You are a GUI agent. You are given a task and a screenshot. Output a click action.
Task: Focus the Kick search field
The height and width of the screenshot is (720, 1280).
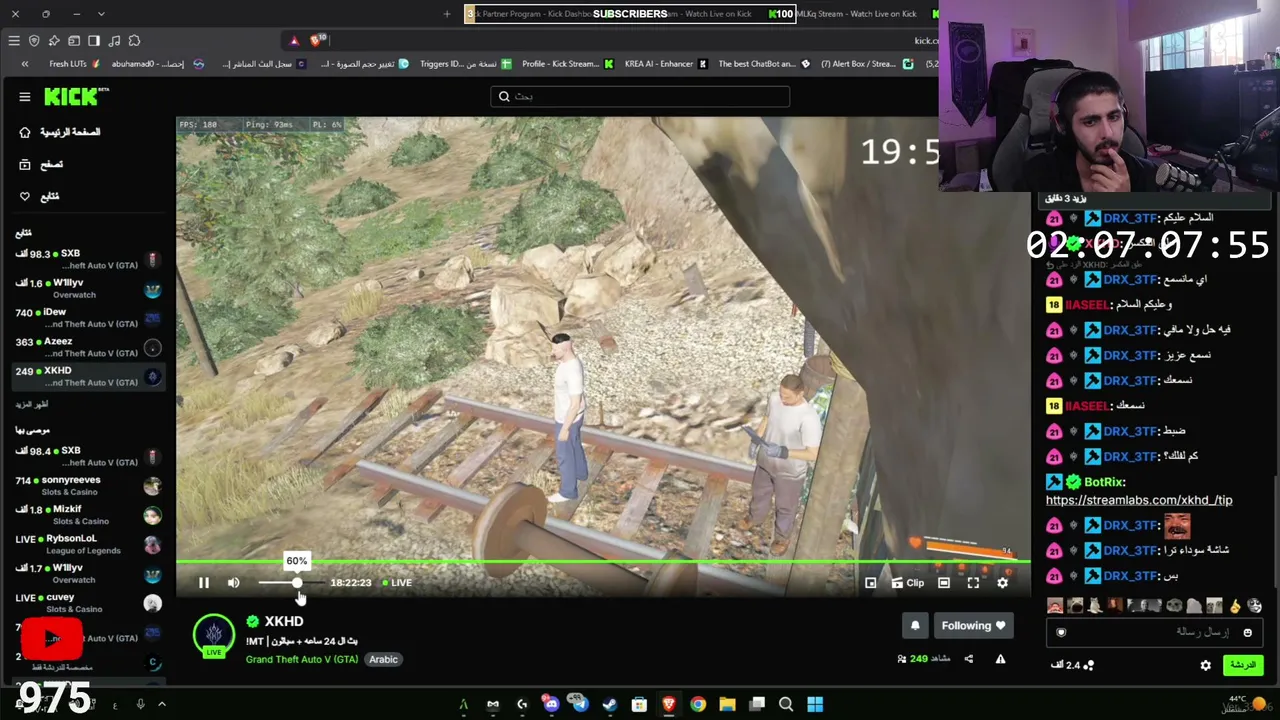[x=640, y=97]
